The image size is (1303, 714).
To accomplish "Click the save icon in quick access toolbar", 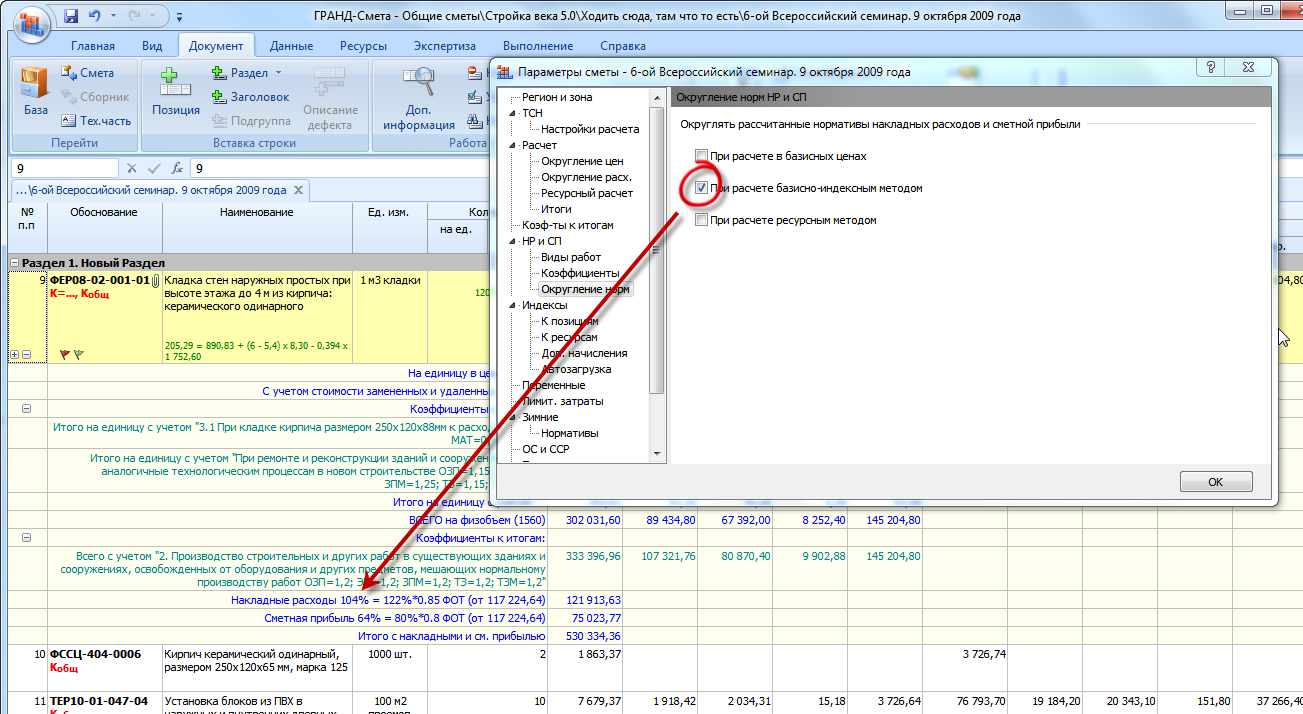I will 71,17.
